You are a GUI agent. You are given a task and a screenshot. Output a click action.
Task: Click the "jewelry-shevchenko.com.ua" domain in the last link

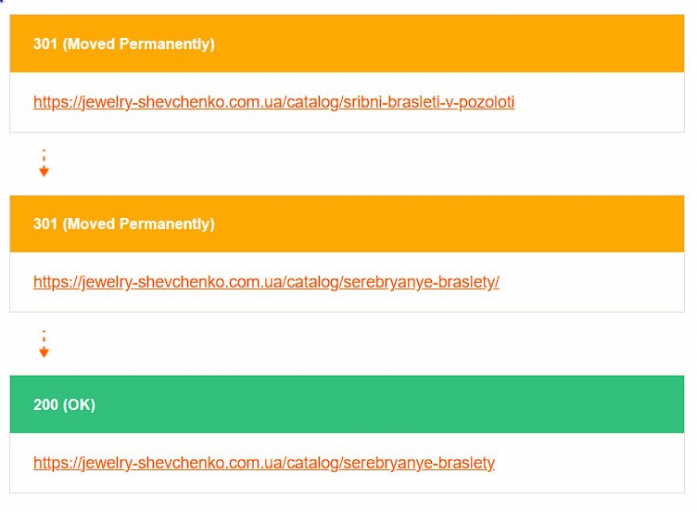click(x=182, y=463)
